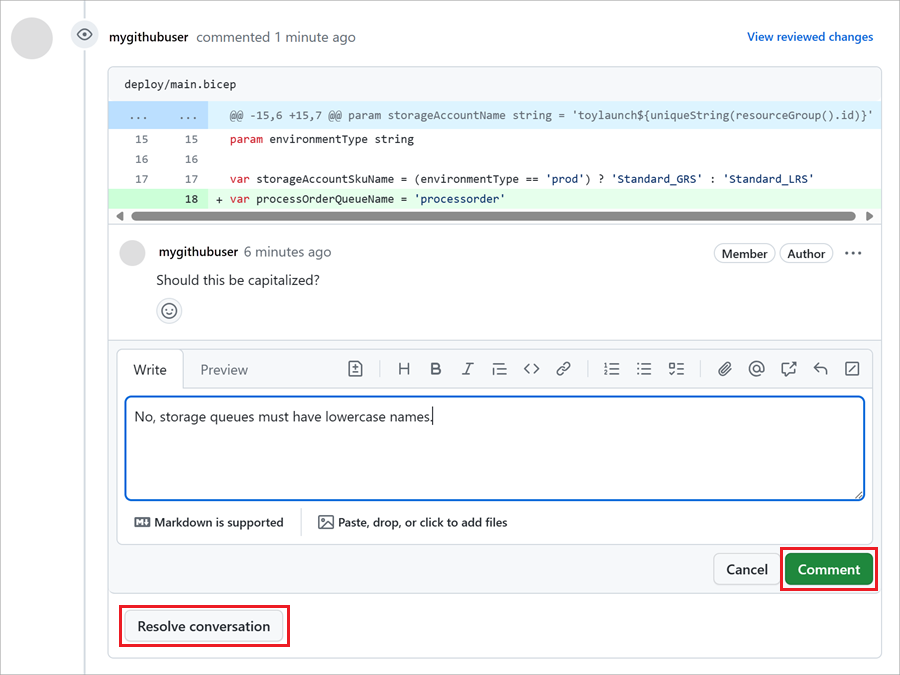Insert a task list
Viewport: 900px width, 675px height.
pos(676,368)
